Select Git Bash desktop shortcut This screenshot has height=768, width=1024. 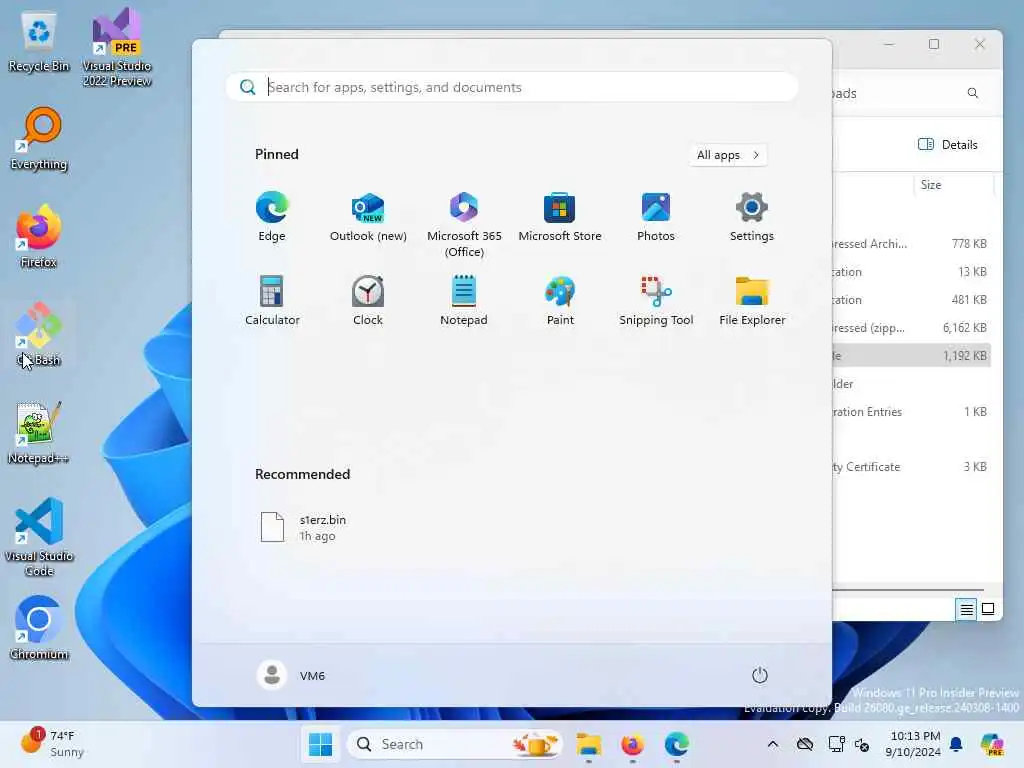click(39, 335)
